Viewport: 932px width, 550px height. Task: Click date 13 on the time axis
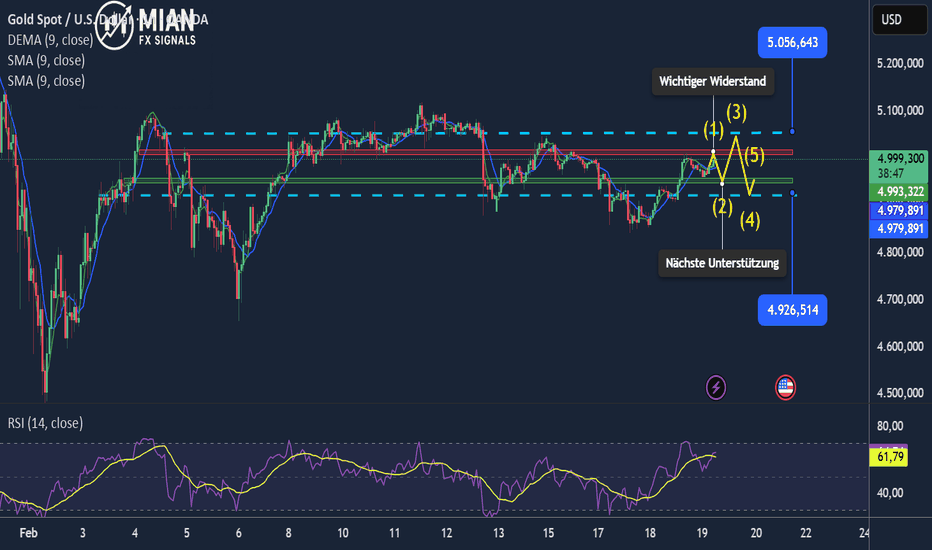[x=498, y=533]
